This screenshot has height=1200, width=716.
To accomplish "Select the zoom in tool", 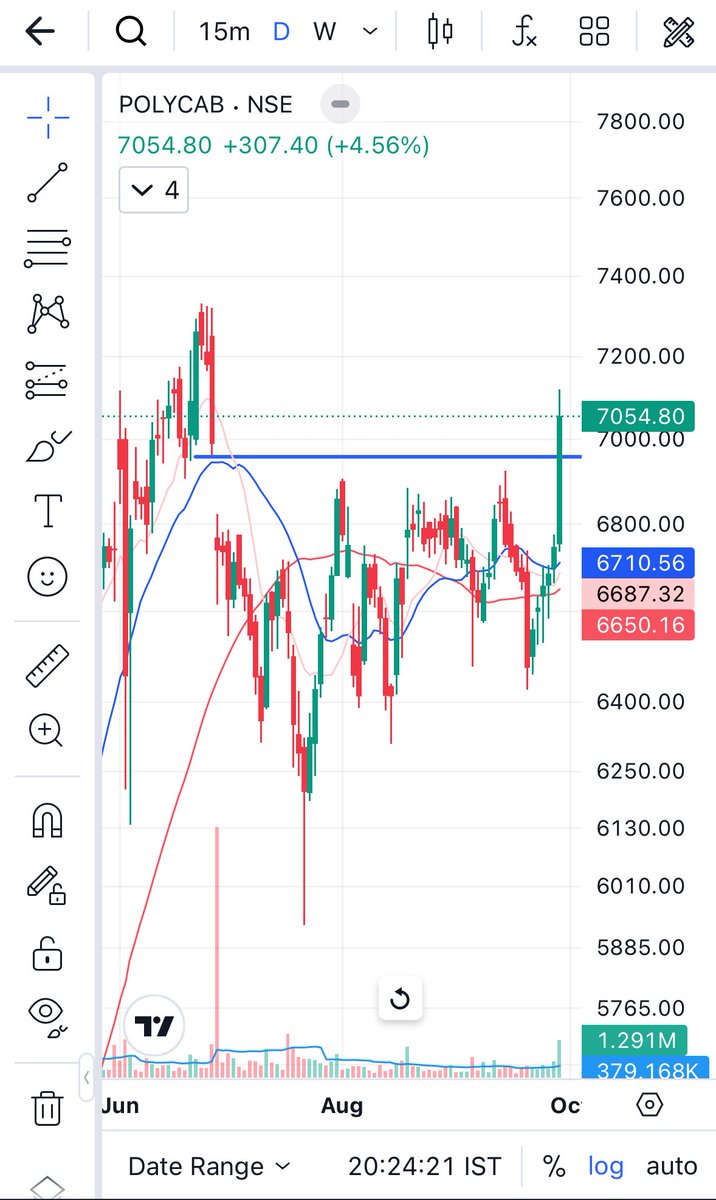I will pos(48,731).
